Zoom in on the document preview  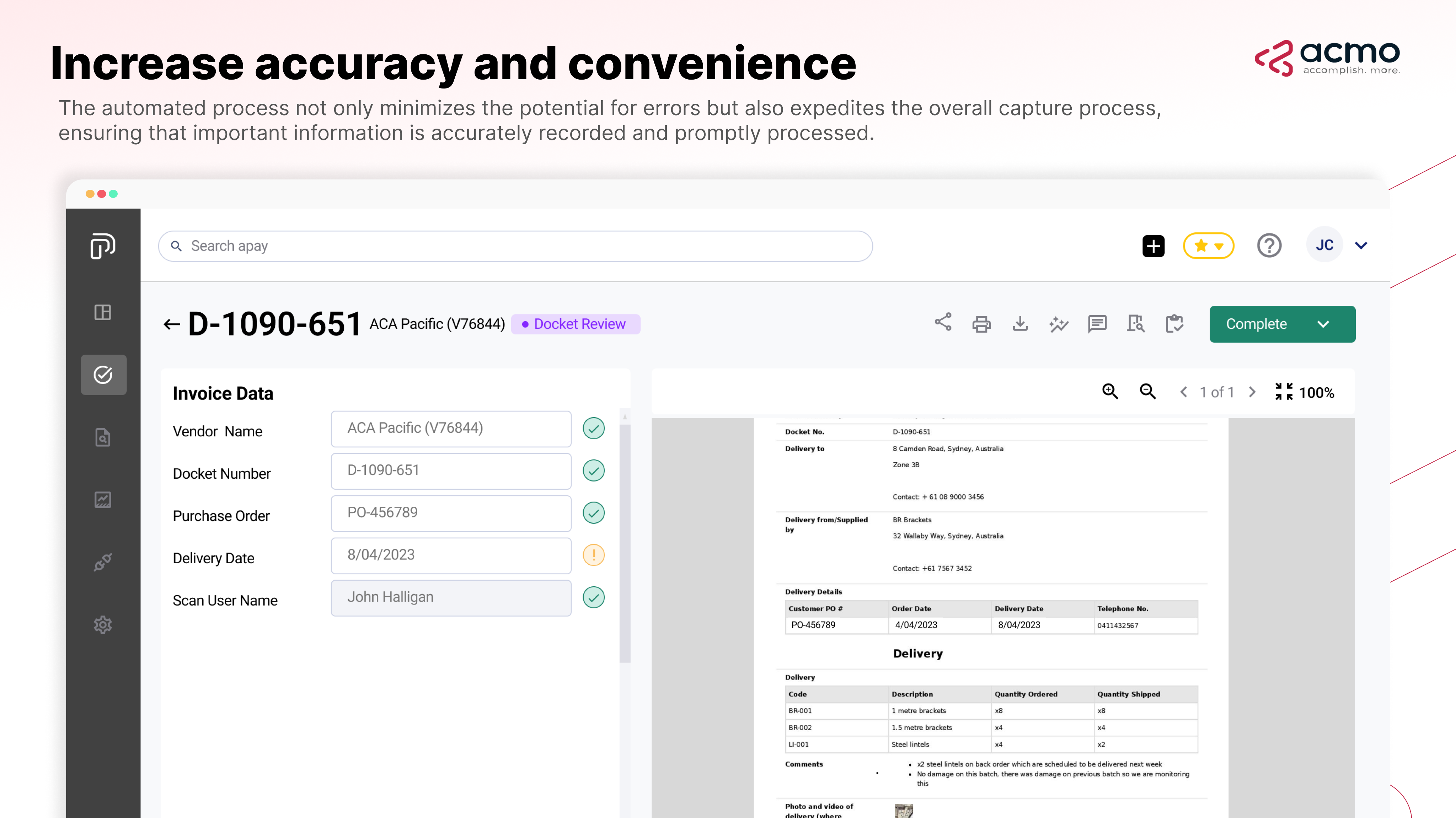click(x=1110, y=392)
